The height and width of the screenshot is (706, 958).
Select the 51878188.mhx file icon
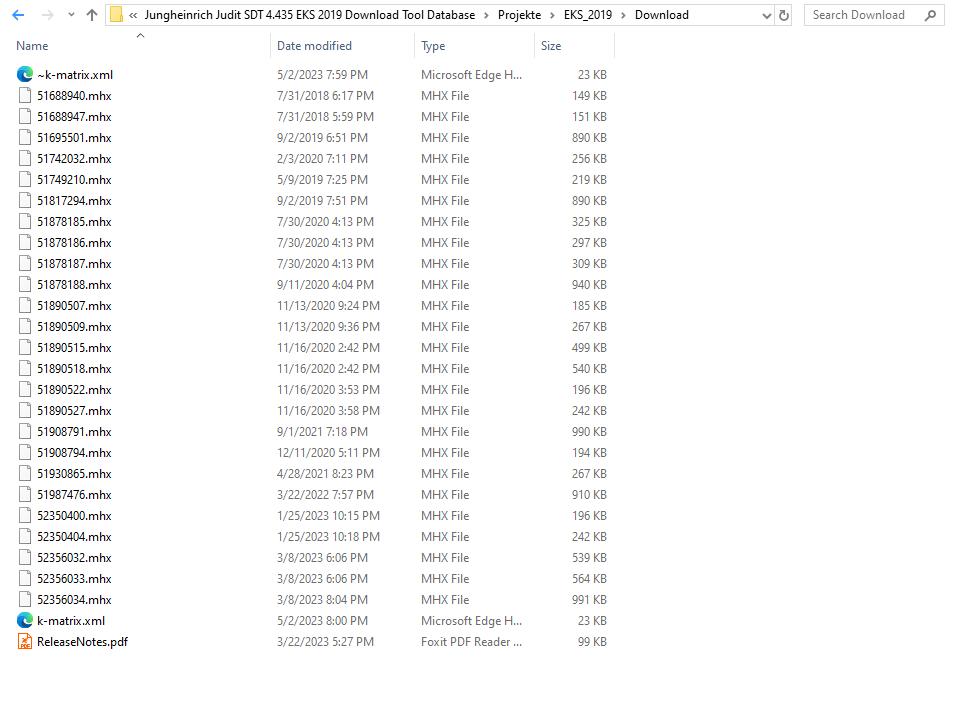click(x=24, y=285)
